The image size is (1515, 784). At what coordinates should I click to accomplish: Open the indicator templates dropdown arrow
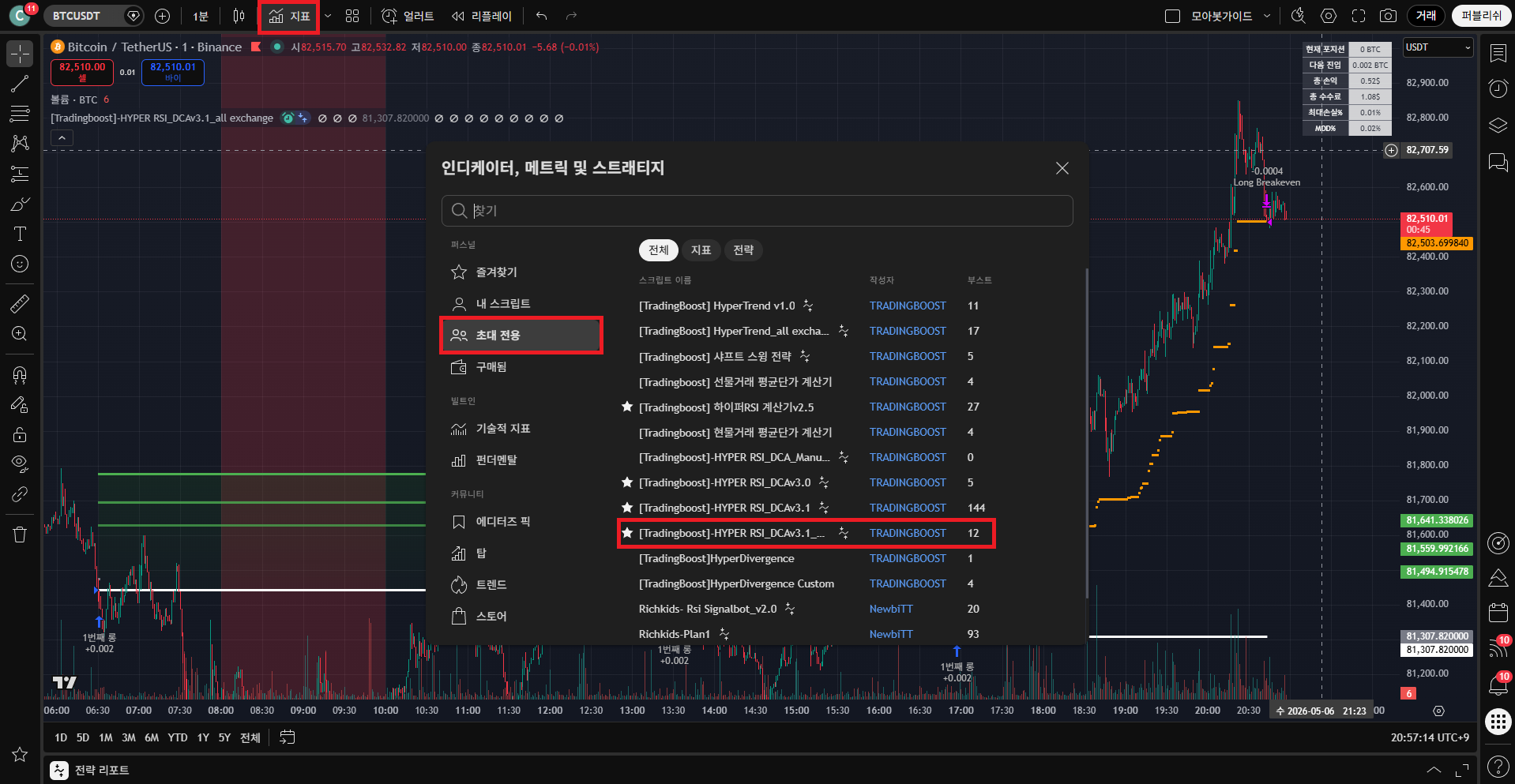[328, 16]
